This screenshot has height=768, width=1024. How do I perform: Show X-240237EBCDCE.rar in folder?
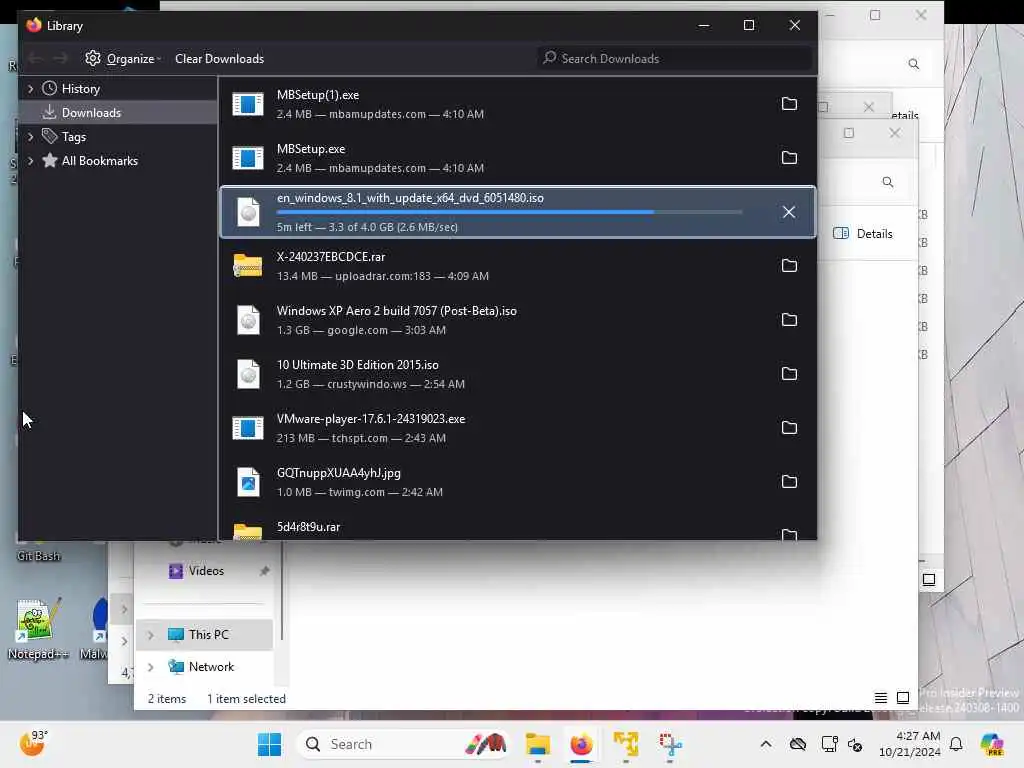point(789,266)
